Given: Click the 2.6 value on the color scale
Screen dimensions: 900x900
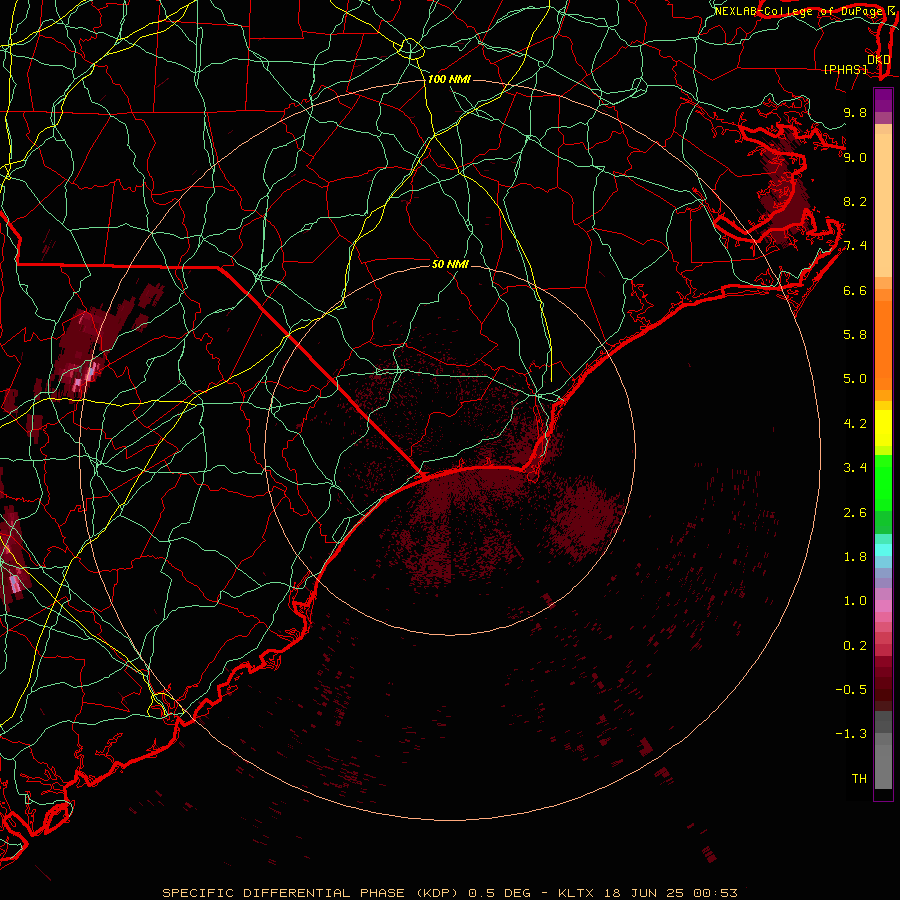Looking at the screenshot, I should point(855,513).
